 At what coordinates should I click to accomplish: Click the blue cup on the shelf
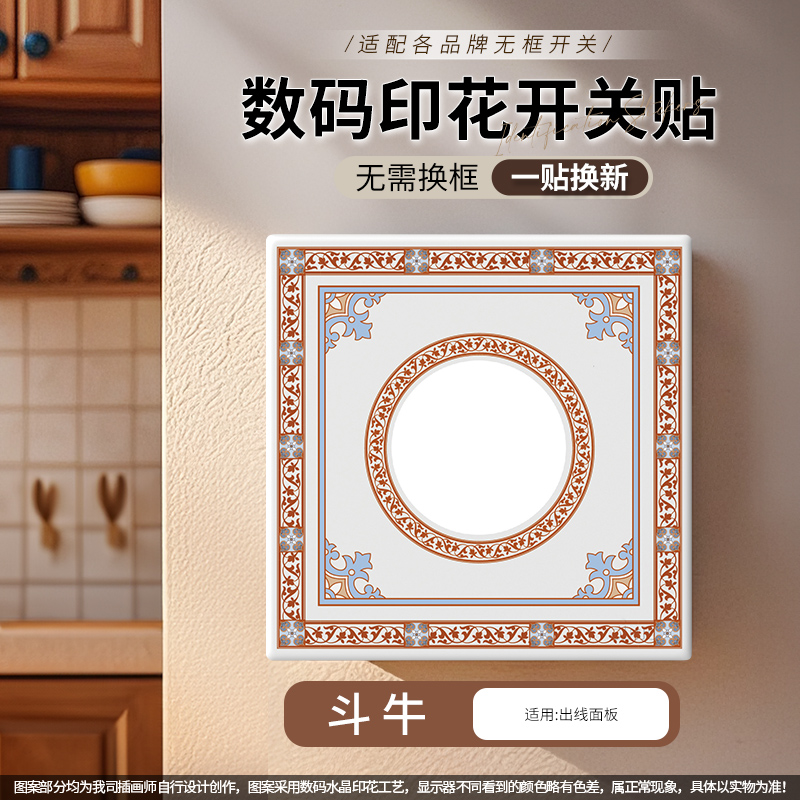point(26,167)
